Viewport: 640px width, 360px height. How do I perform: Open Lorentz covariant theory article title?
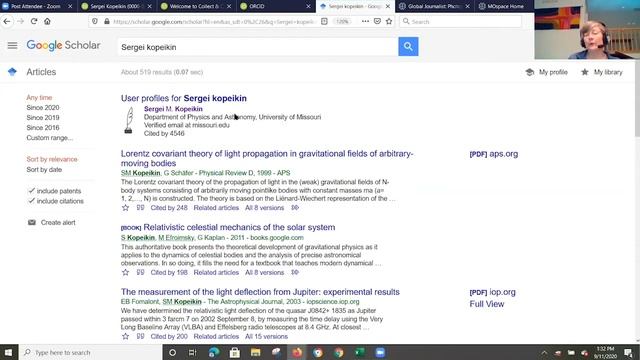[267, 158]
